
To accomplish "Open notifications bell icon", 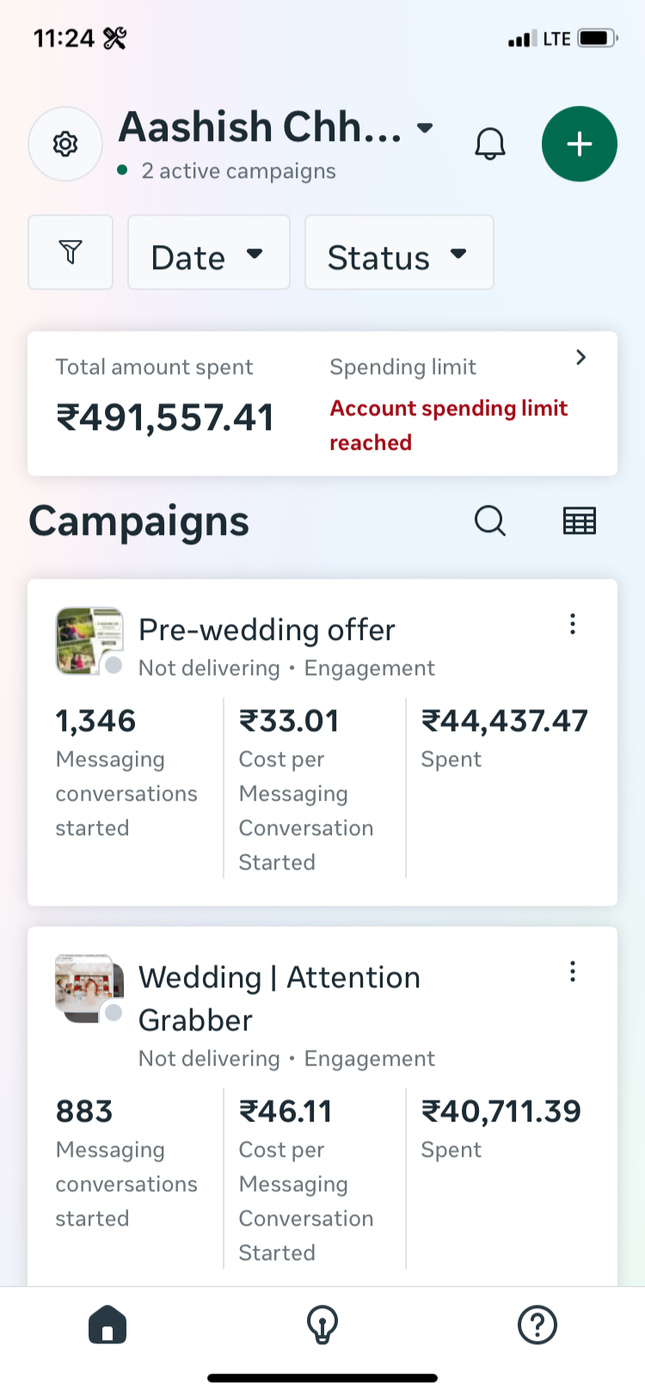I will (x=490, y=144).
